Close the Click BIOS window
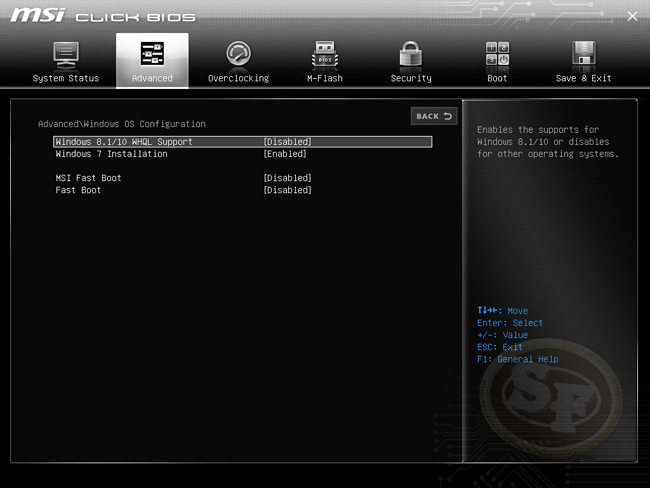Screen dimensions: 650x488 pyautogui.click(x=632, y=16)
